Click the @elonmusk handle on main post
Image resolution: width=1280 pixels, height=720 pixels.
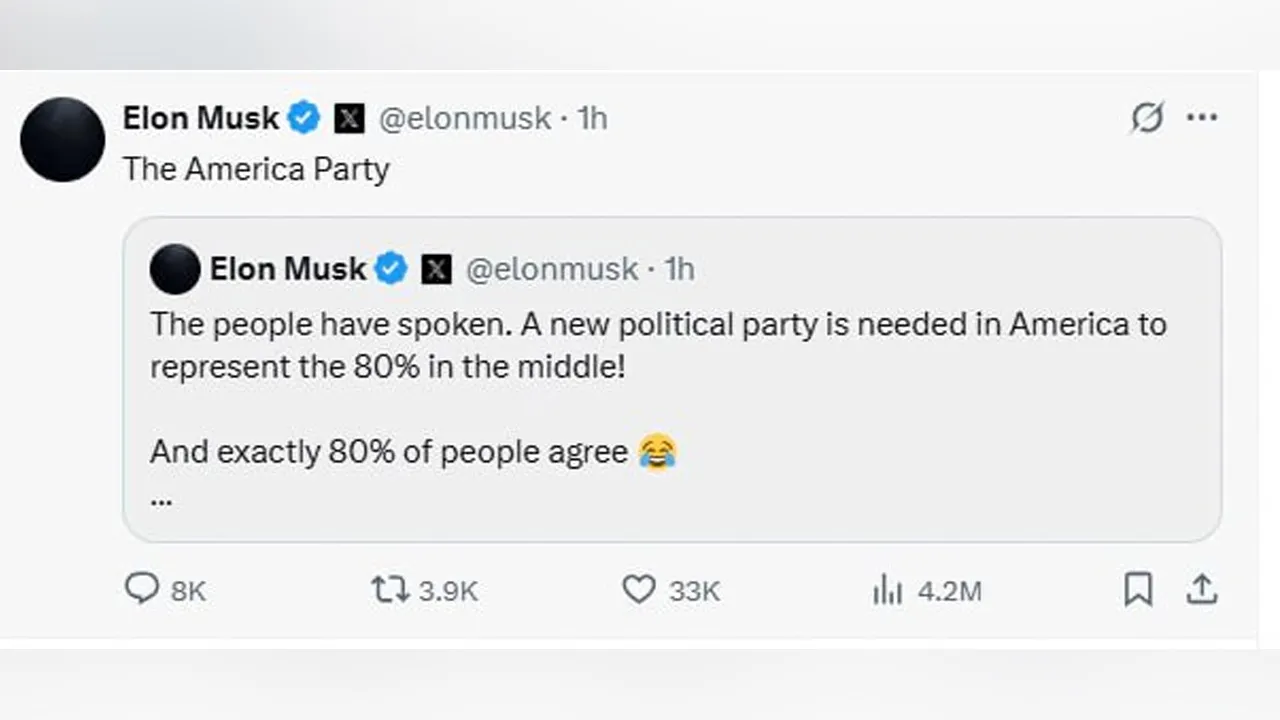[464, 118]
